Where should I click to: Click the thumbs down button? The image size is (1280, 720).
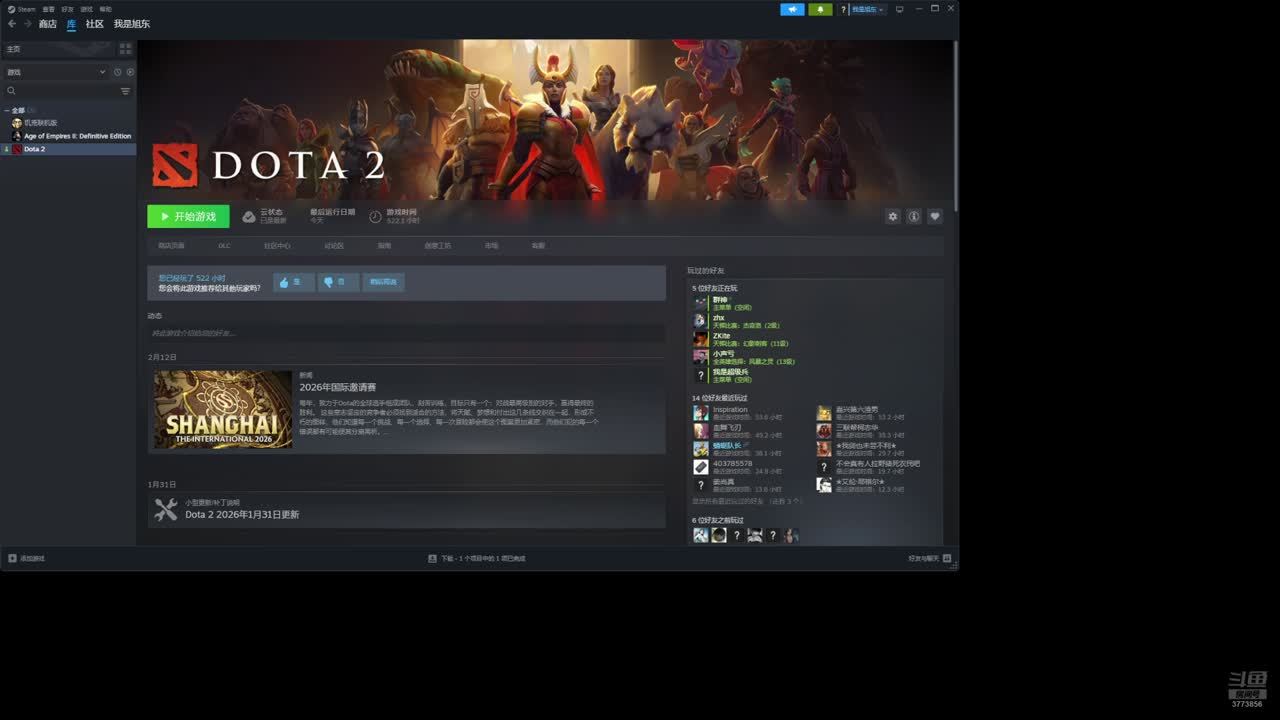tap(338, 283)
